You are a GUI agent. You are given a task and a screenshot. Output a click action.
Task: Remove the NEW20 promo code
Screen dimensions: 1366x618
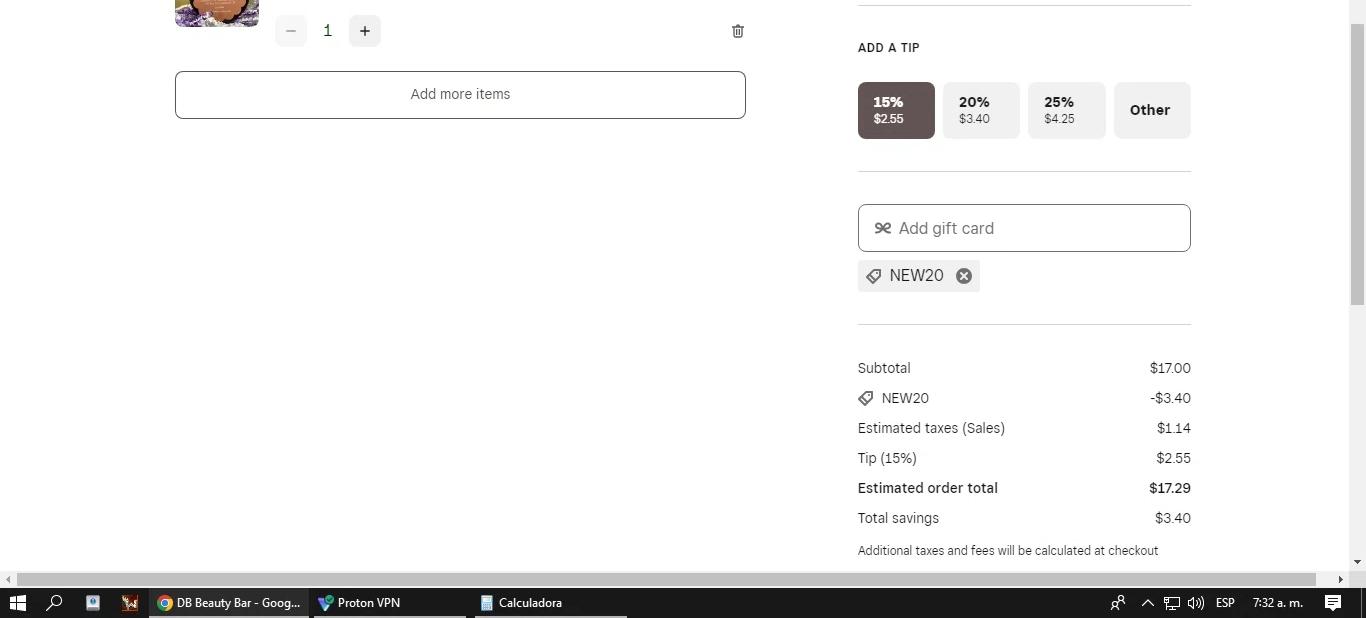click(x=964, y=276)
